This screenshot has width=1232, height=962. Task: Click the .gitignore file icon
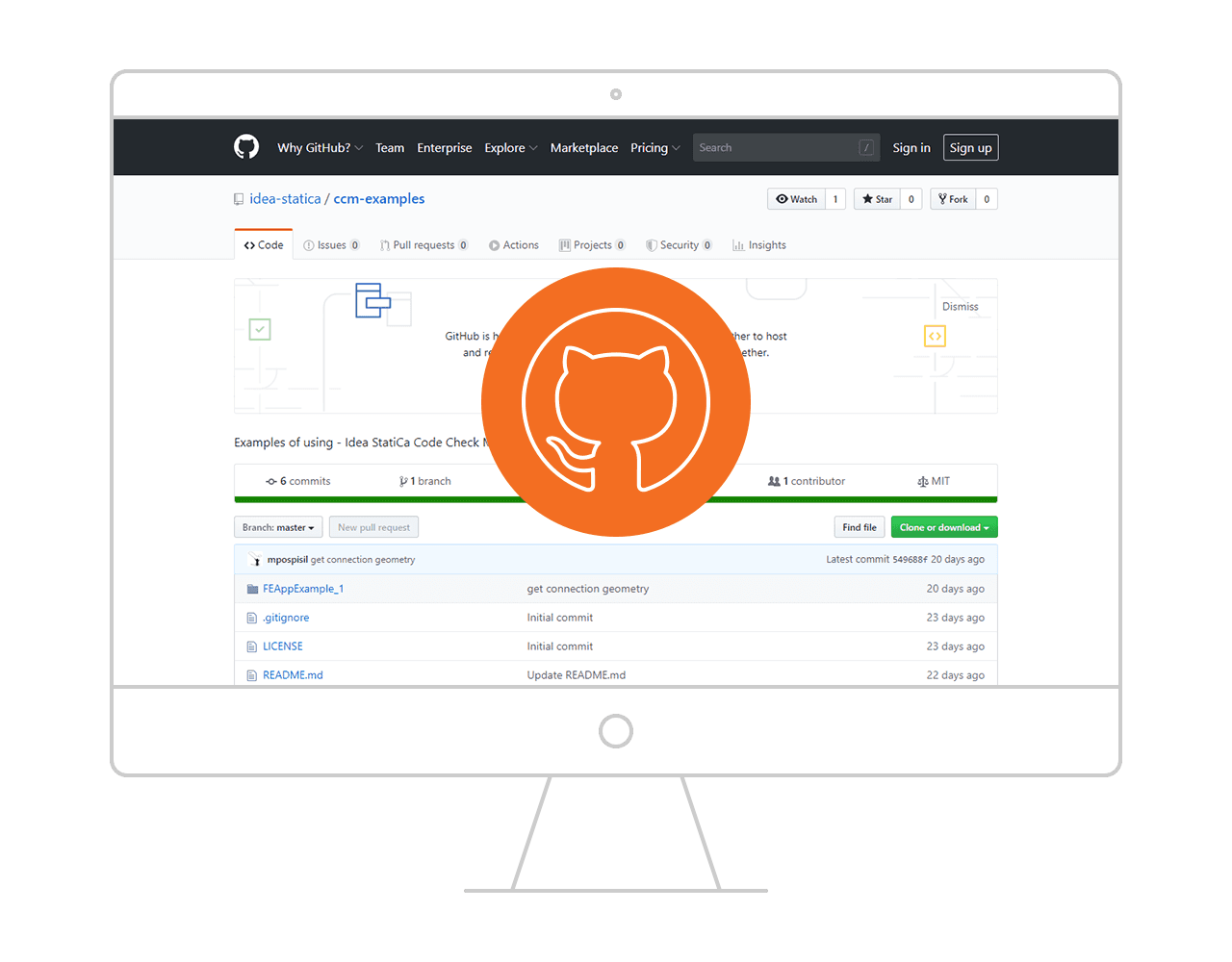tap(252, 618)
